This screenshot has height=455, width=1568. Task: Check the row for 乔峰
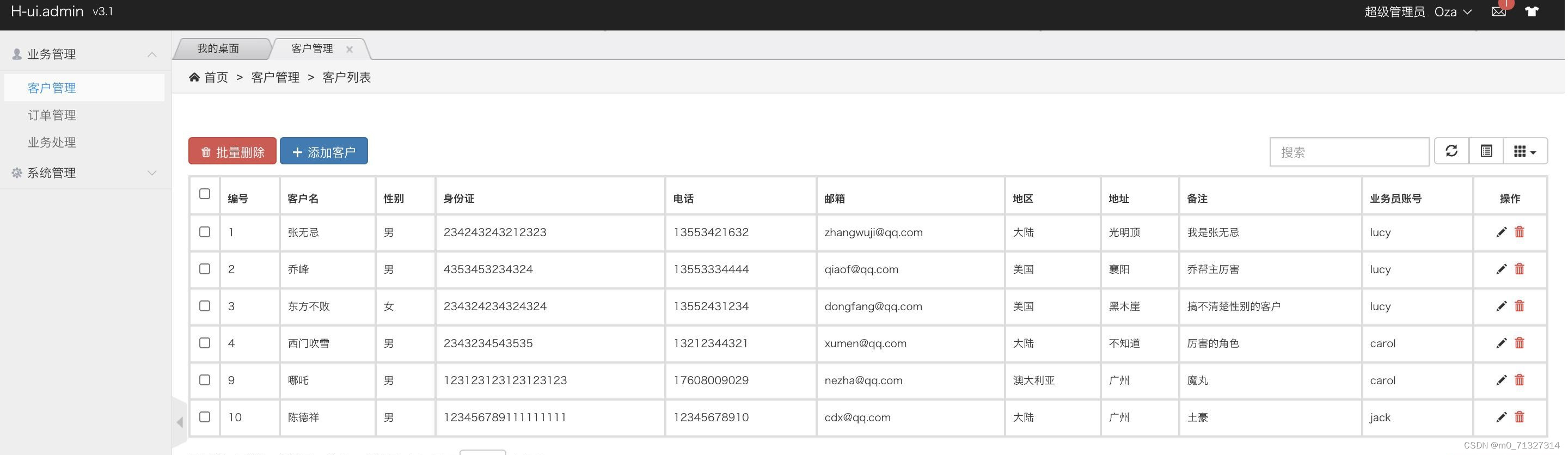pyautogui.click(x=205, y=269)
